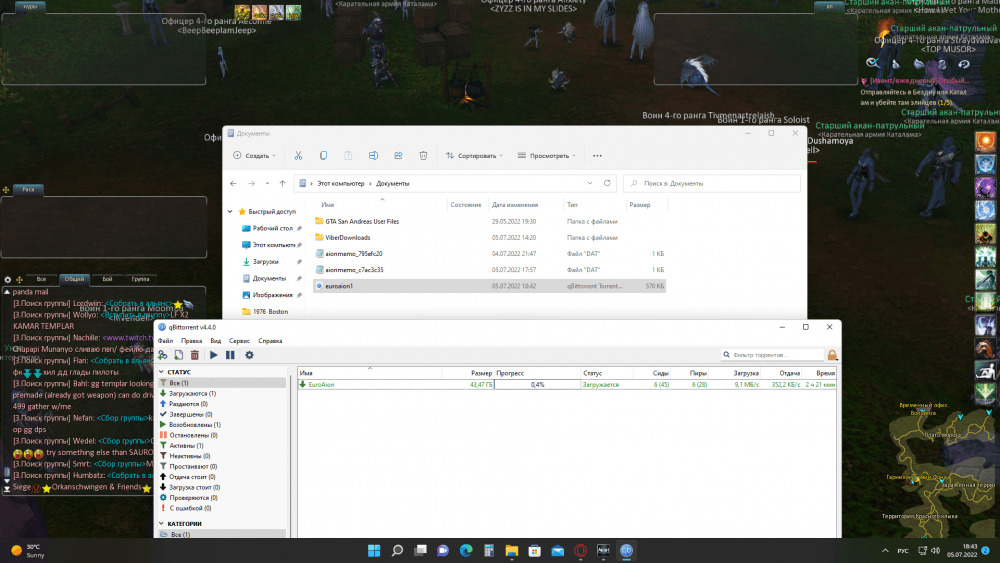
Task: Click the Refresh icon in Explorer address bar
Action: [x=607, y=184]
